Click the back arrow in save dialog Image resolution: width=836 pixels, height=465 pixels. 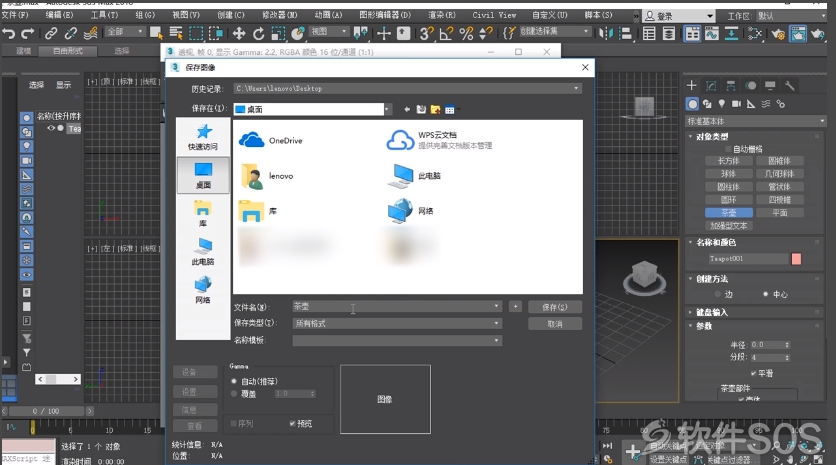point(407,109)
